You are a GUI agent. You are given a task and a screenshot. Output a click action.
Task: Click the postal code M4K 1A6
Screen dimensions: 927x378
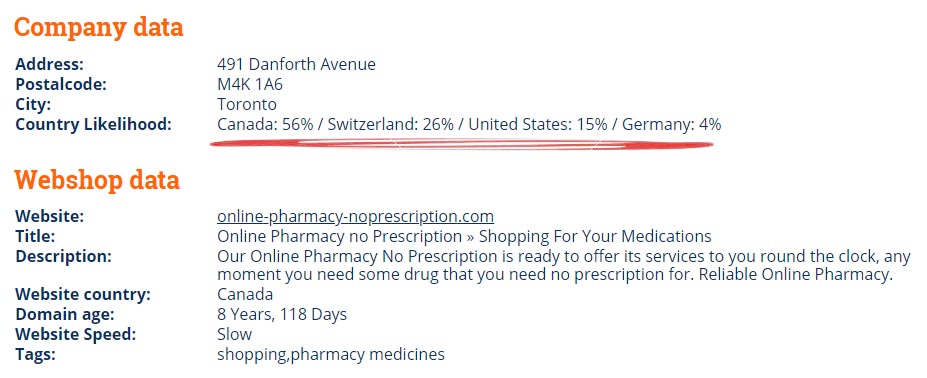(250, 84)
